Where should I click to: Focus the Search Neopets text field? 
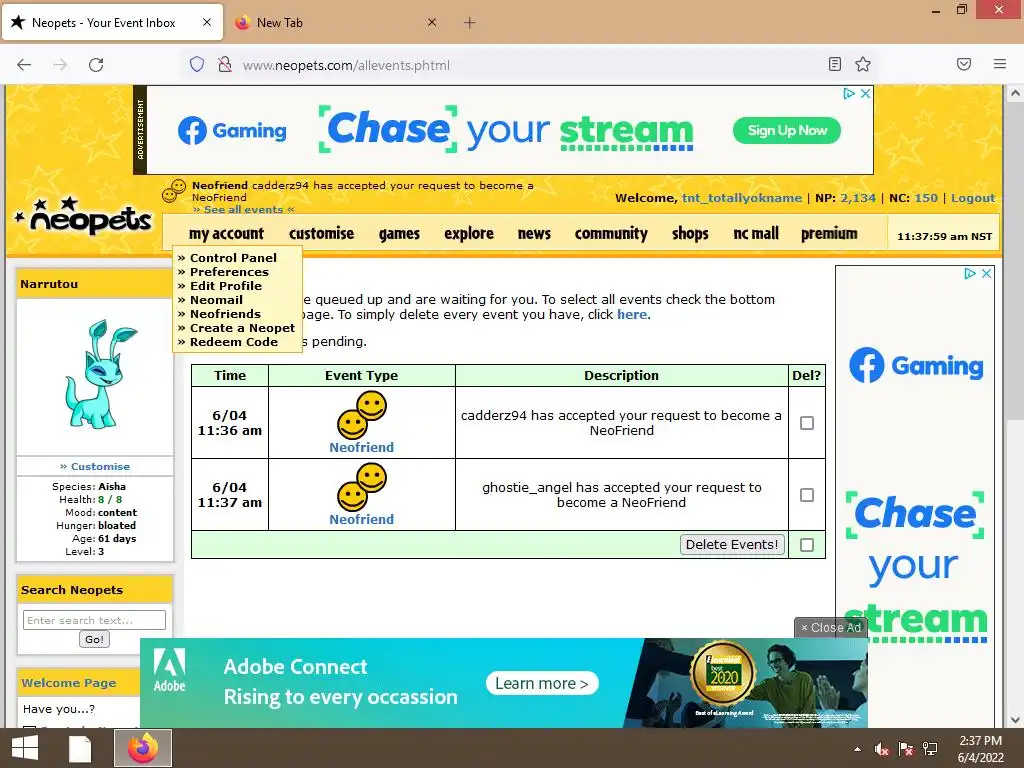tap(94, 620)
